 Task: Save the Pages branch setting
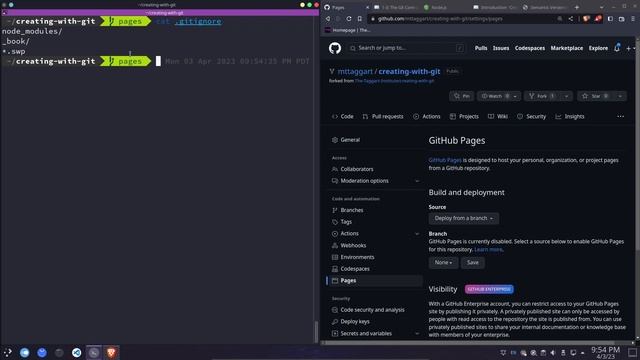pyautogui.click(x=473, y=262)
